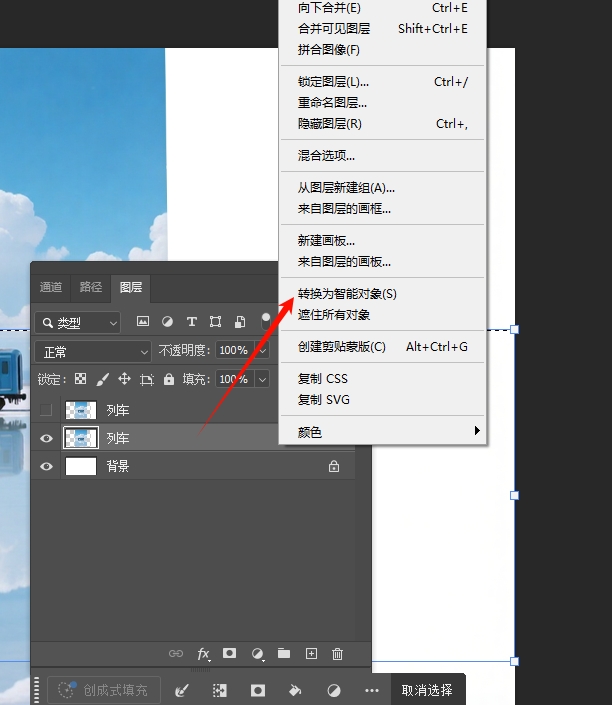Hide the 背景 layer eye icon

pyautogui.click(x=46, y=466)
